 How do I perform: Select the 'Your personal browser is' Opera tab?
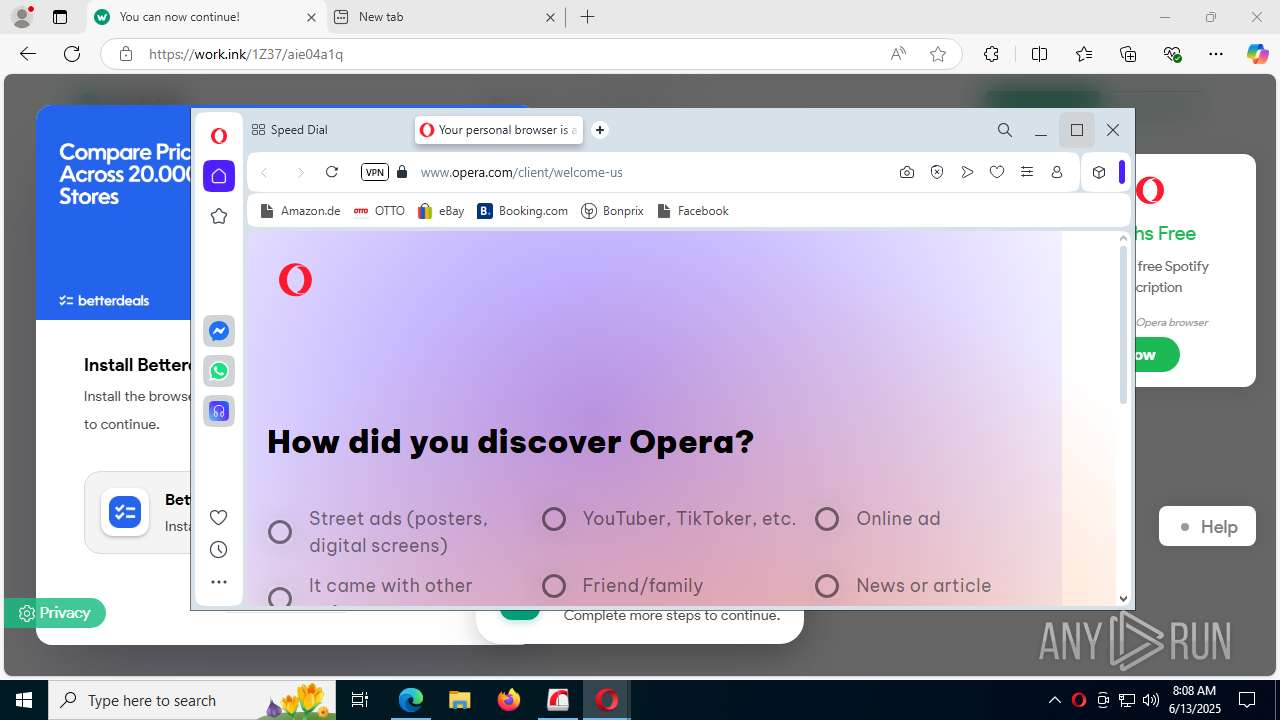(498, 130)
